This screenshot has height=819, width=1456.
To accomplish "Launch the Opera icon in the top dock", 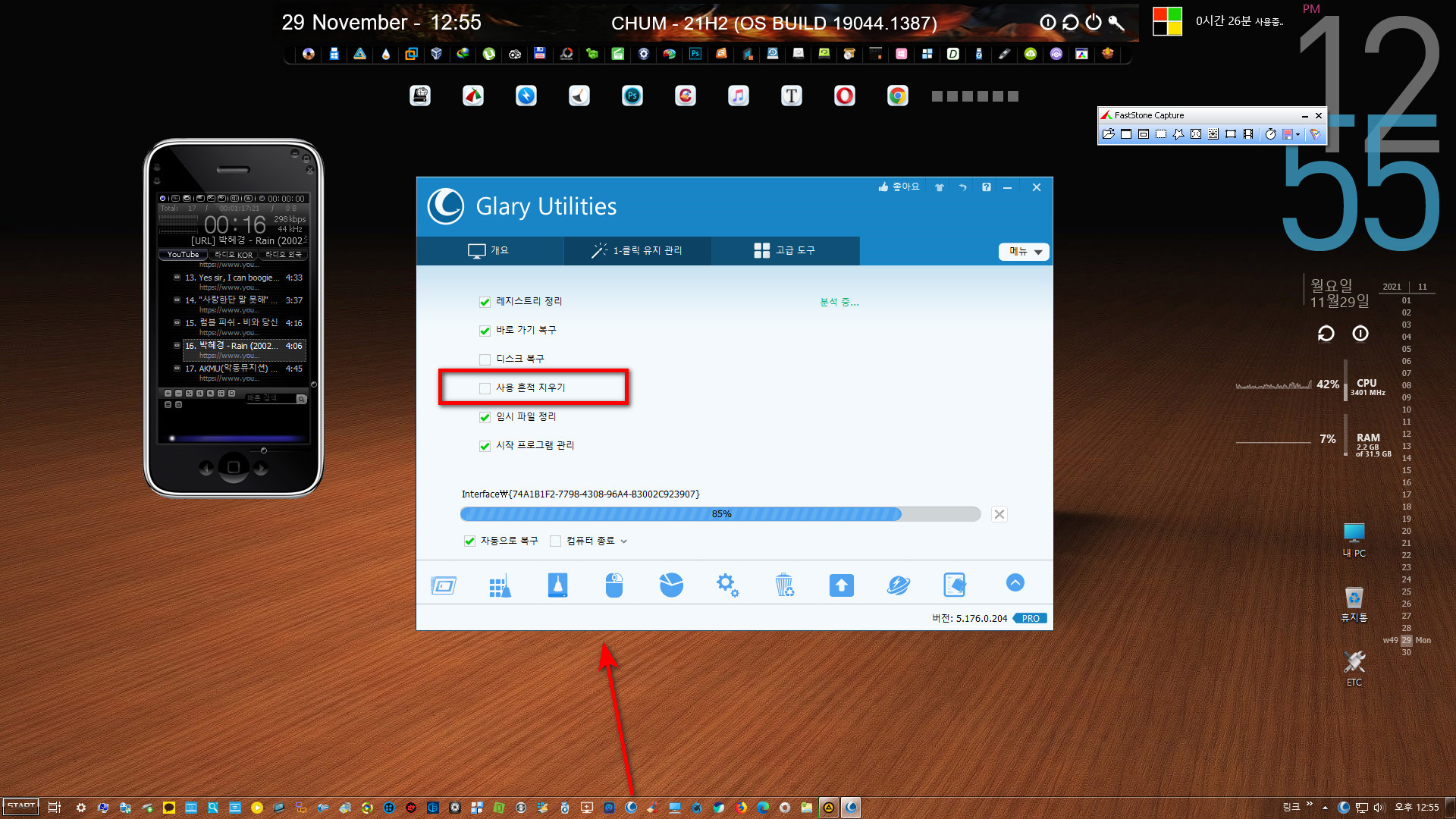I will tap(845, 96).
